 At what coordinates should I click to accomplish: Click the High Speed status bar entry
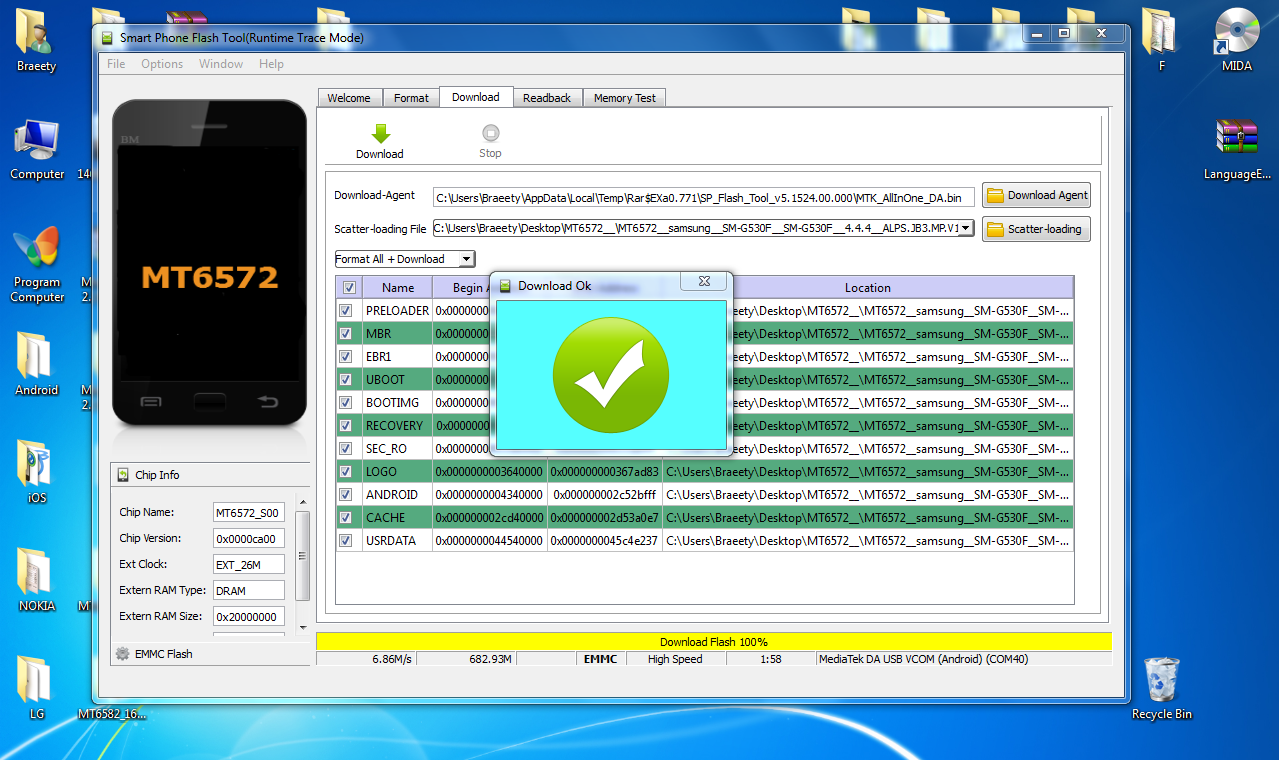point(675,659)
